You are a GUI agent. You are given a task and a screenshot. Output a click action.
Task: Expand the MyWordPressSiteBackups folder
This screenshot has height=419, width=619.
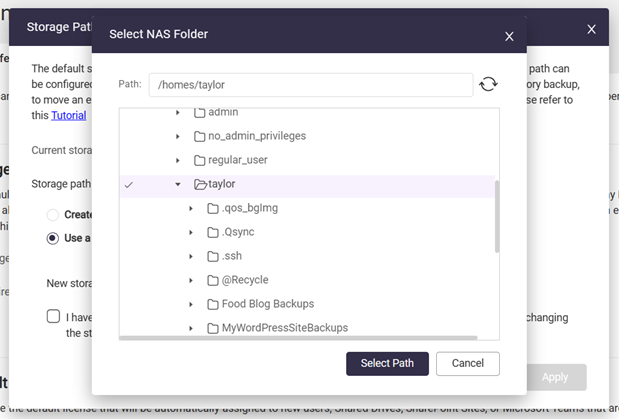pyautogui.click(x=191, y=328)
